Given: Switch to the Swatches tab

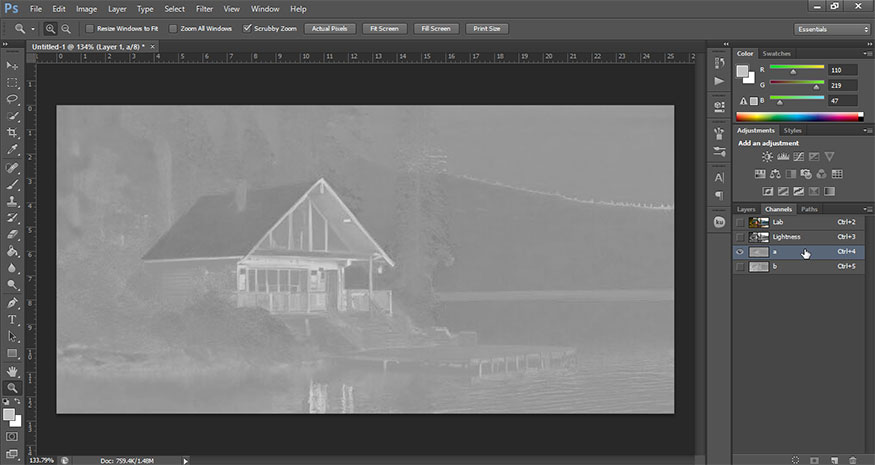Looking at the screenshot, I should tap(776, 53).
